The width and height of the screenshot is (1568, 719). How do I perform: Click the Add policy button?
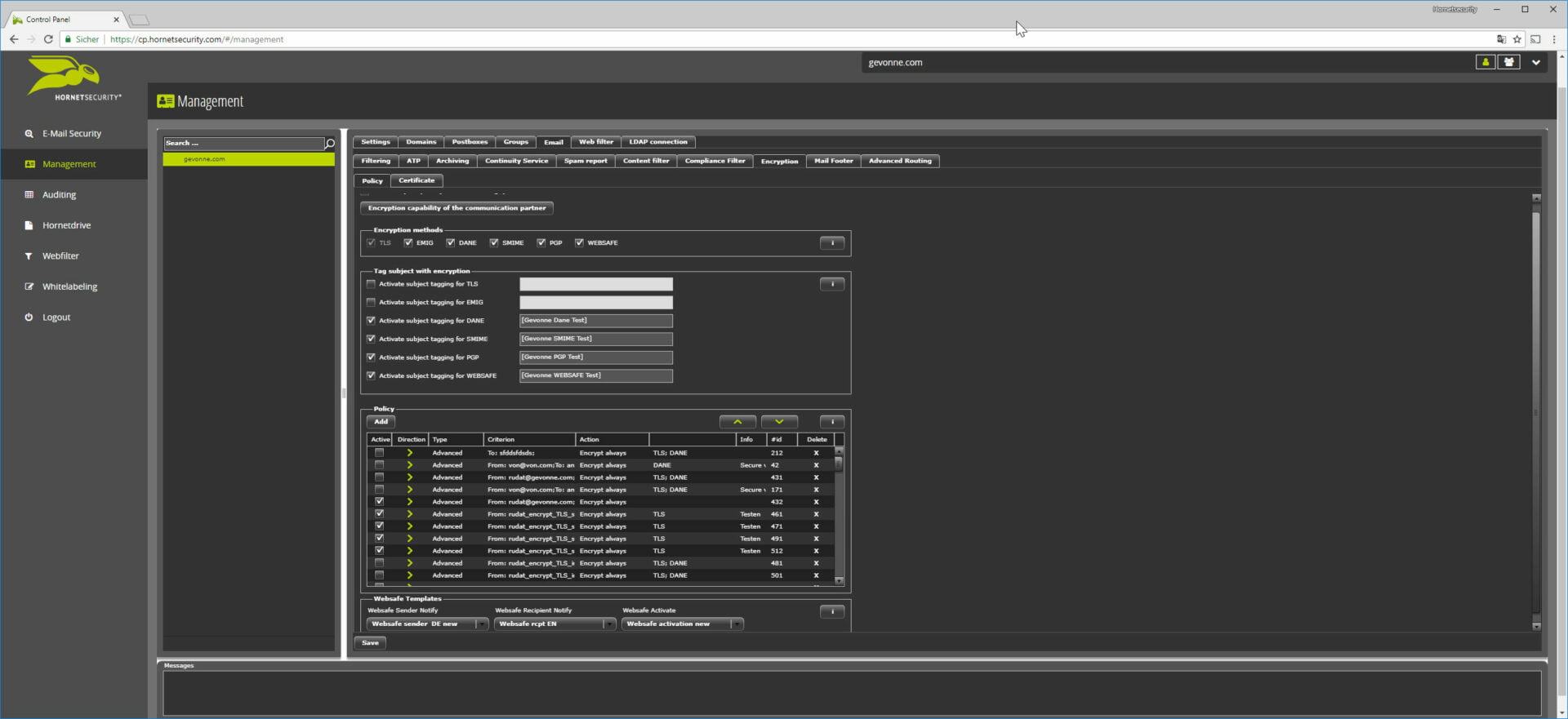click(381, 422)
